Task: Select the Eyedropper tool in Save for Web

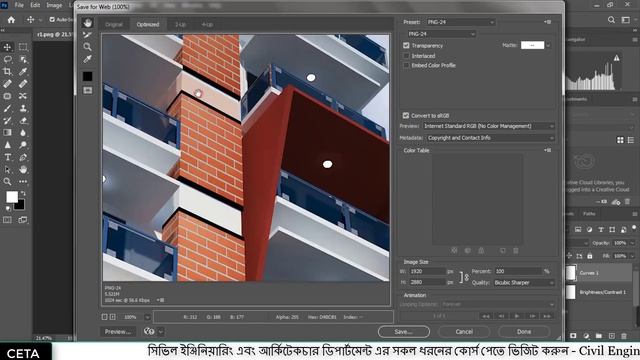Action: 87,60
